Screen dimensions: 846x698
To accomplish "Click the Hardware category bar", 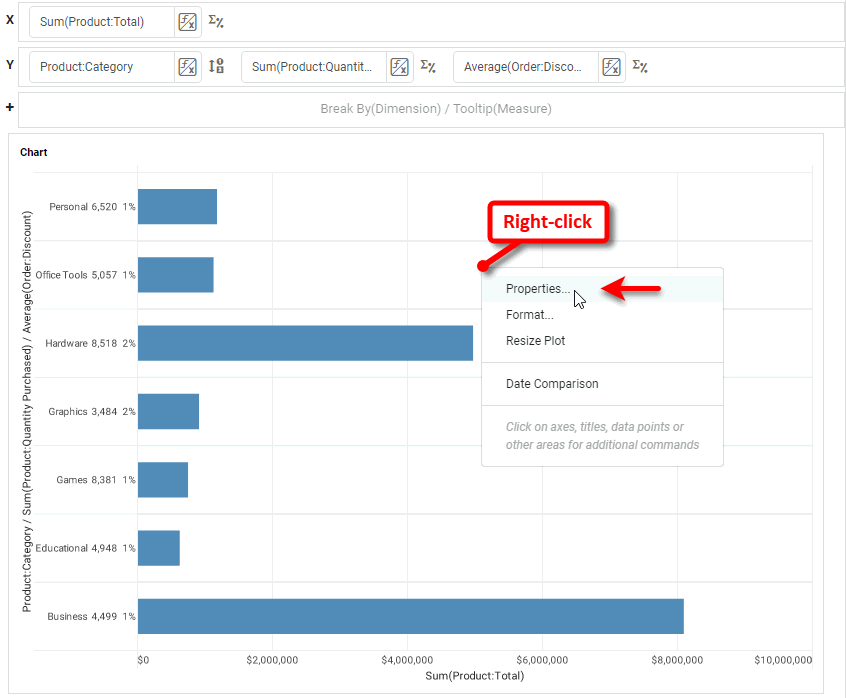I will tap(300, 343).
